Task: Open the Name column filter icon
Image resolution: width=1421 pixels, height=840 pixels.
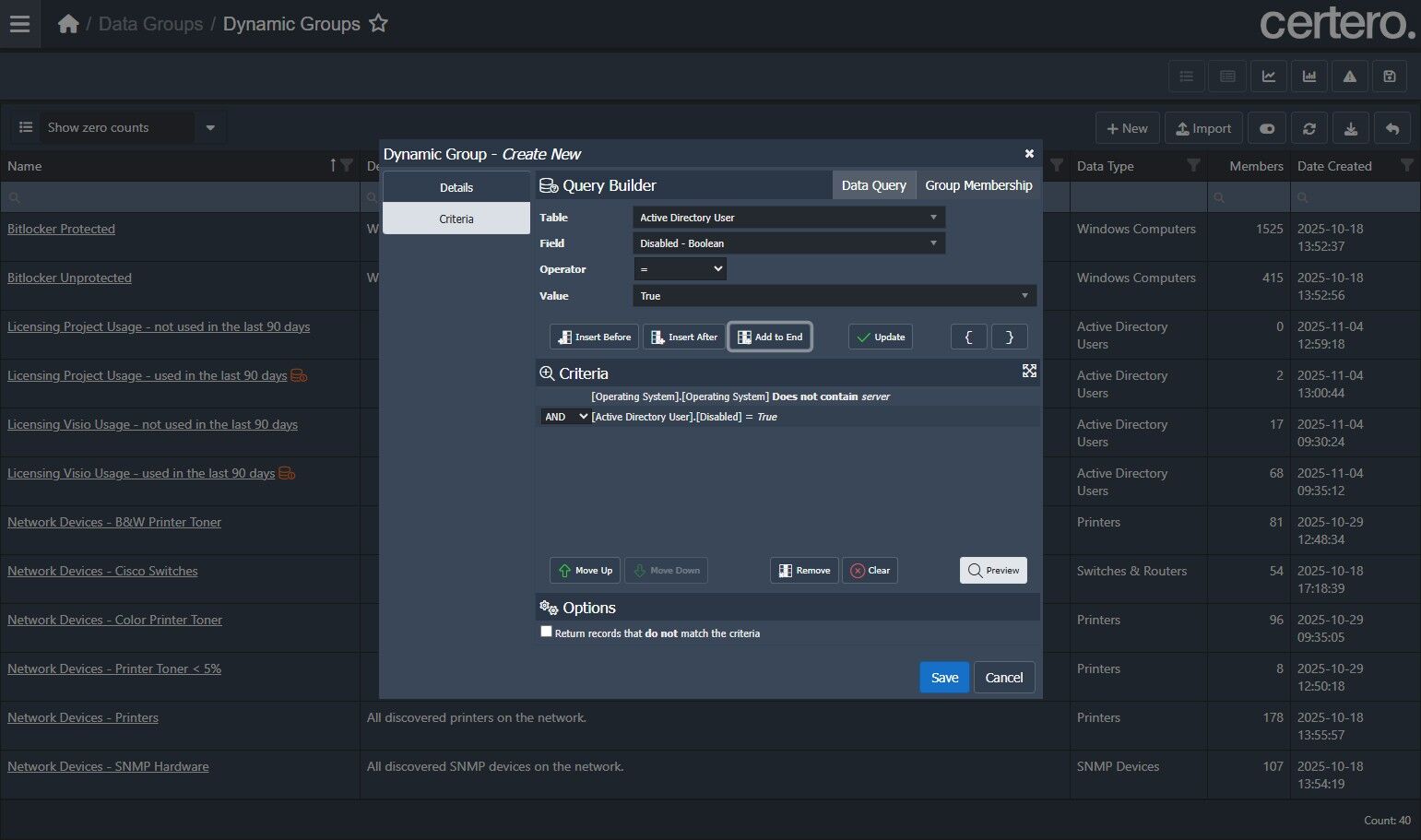Action: tap(347, 166)
